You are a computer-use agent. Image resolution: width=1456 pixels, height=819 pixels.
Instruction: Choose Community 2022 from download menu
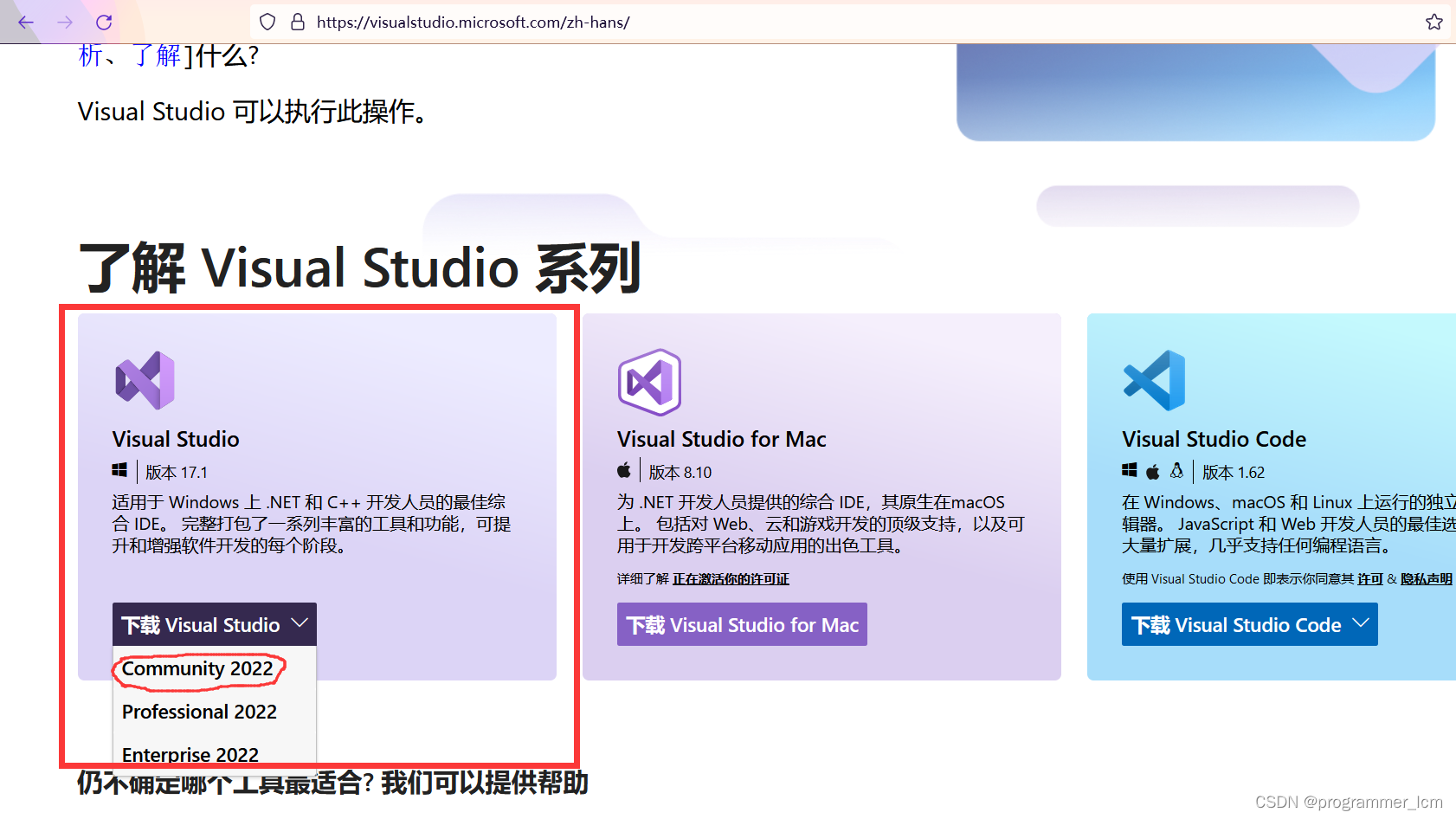click(197, 669)
